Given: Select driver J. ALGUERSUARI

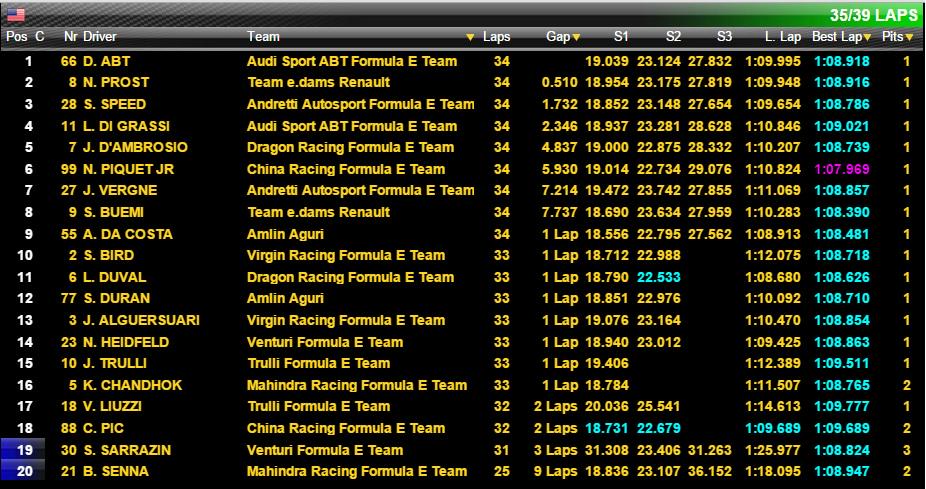Looking at the screenshot, I should click(x=141, y=321).
